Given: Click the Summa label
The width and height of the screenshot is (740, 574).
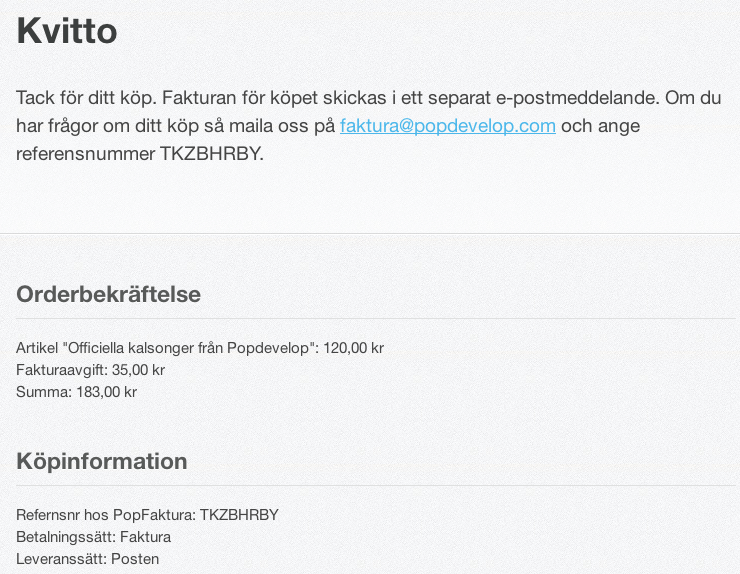Looking at the screenshot, I should point(44,392).
